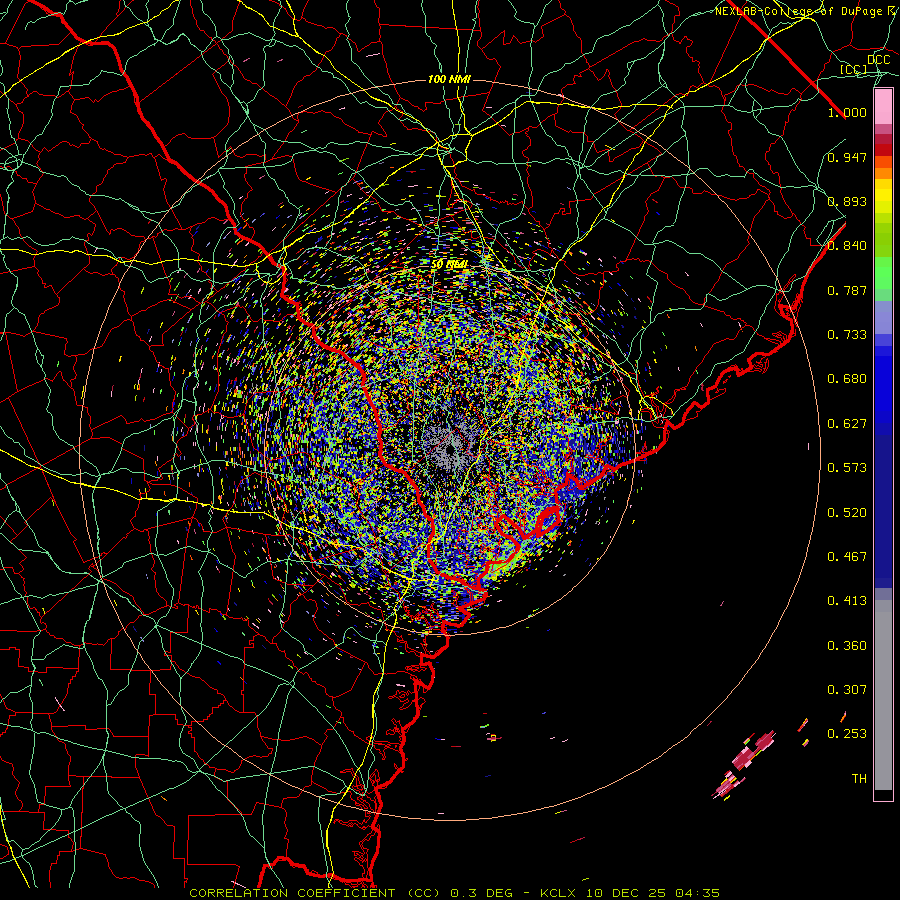Click the 100 NMI range ring label
The height and width of the screenshot is (900, 900).
[449, 79]
